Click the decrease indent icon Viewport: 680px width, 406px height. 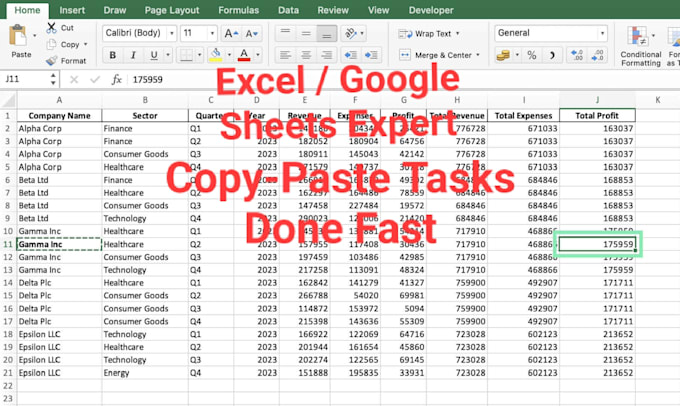coord(350,55)
